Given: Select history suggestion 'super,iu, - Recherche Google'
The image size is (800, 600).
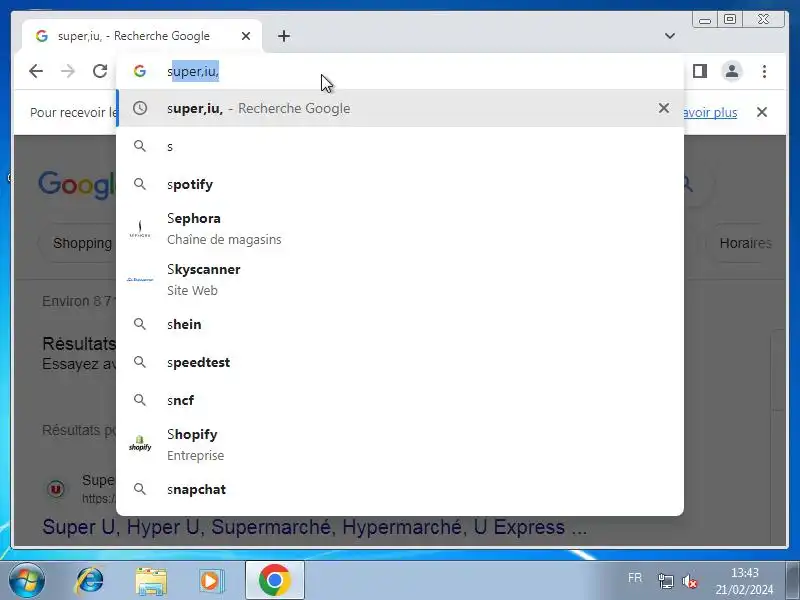Looking at the screenshot, I should tap(400, 108).
